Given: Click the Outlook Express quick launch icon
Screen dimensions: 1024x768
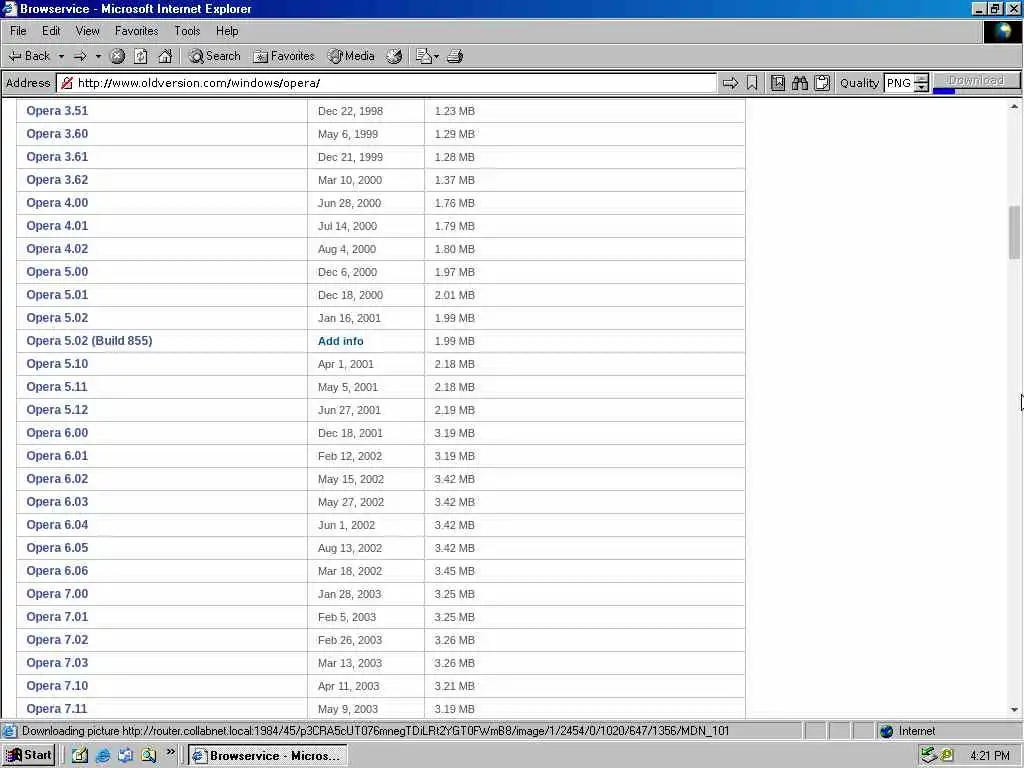Looking at the screenshot, I should click(125, 756).
